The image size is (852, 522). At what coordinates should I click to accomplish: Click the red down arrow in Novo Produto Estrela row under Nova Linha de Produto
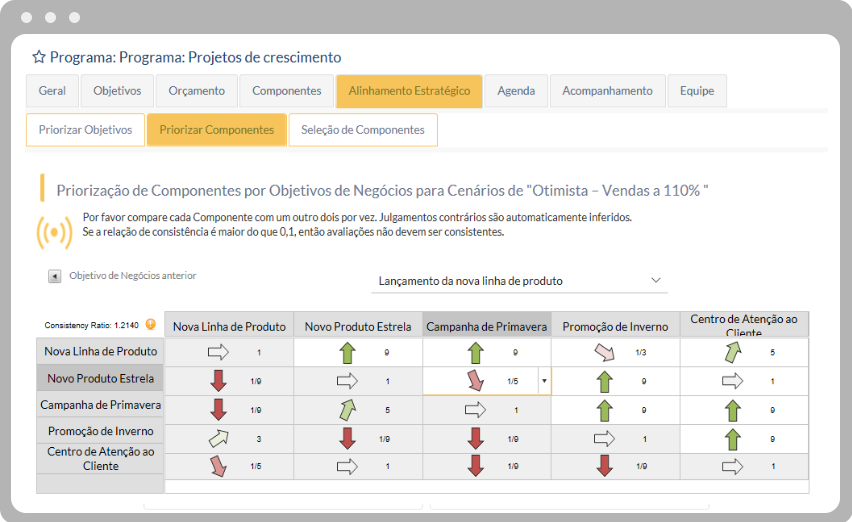click(x=218, y=380)
